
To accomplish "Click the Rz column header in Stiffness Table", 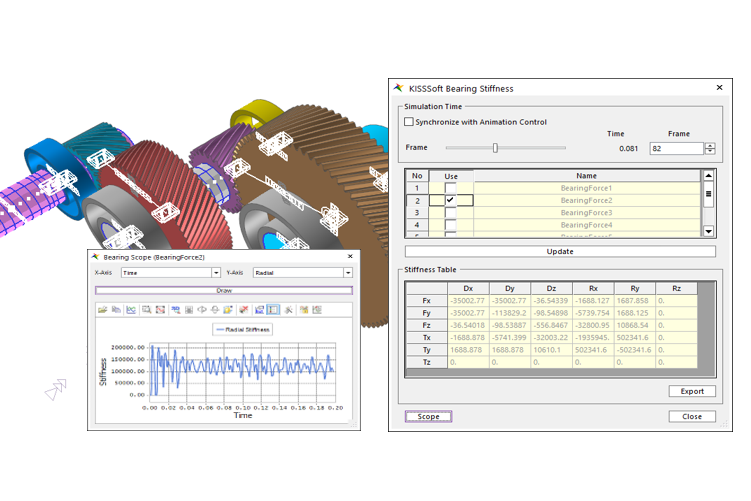I will pos(676,288).
